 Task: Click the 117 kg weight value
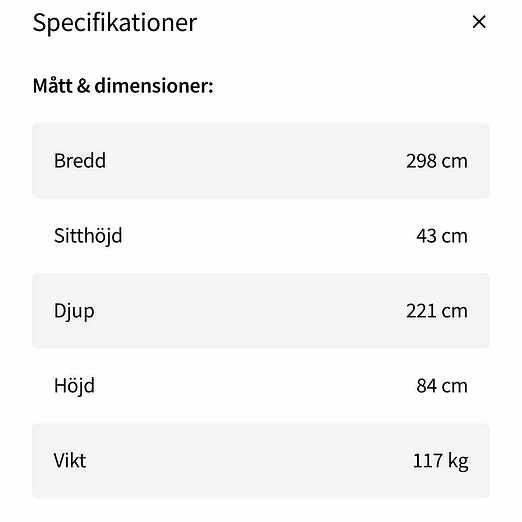pos(440,461)
